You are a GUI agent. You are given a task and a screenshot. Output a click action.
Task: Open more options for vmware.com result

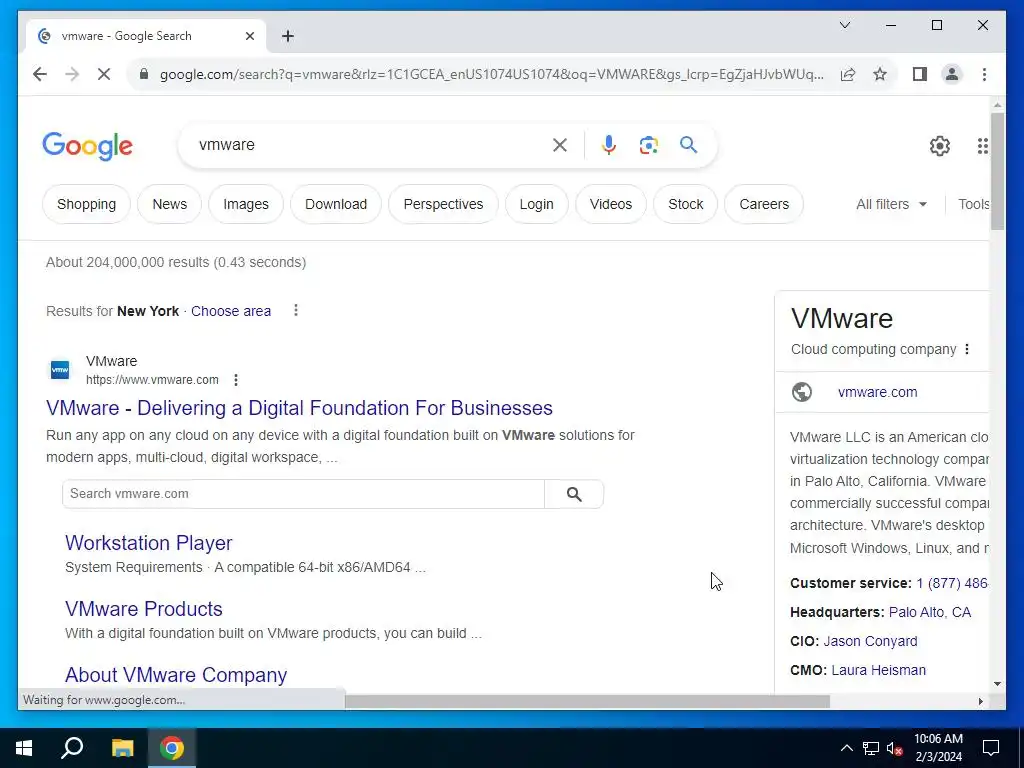tap(236, 380)
